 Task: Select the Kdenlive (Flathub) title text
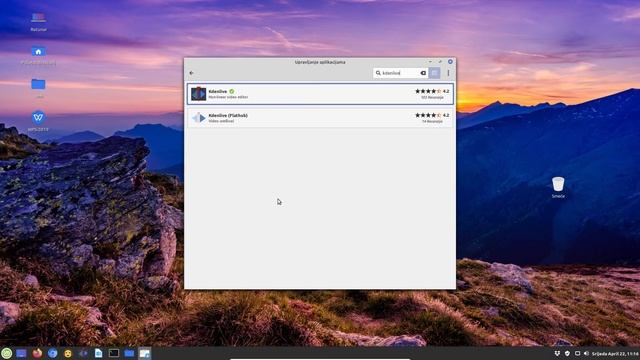point(228,116)
